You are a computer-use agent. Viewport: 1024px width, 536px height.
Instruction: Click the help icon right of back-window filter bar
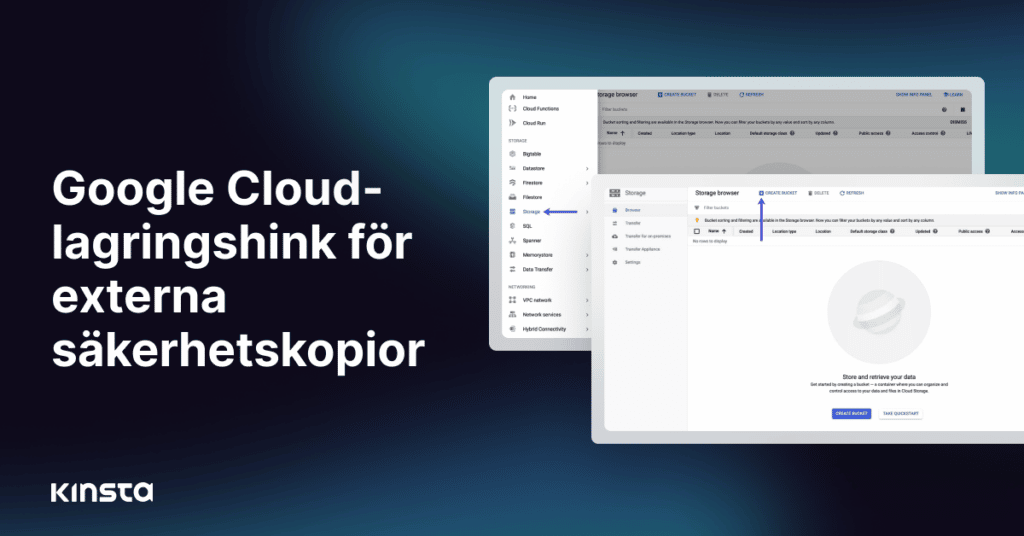pos(944,110)
